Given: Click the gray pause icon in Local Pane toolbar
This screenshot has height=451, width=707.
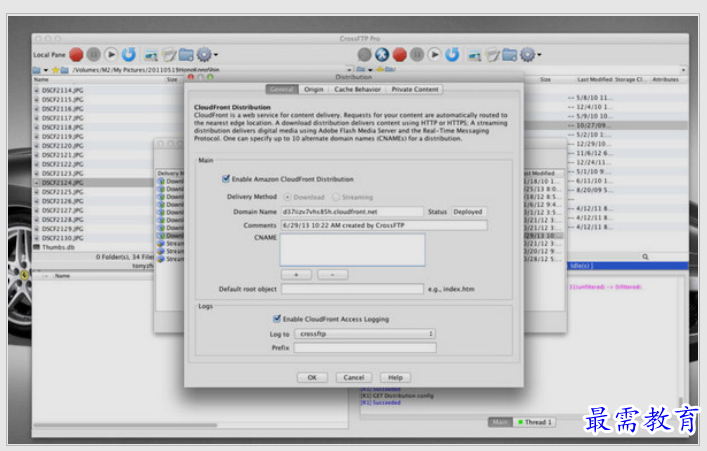Looking at the screenshot, I should click(x=94, y=55).
